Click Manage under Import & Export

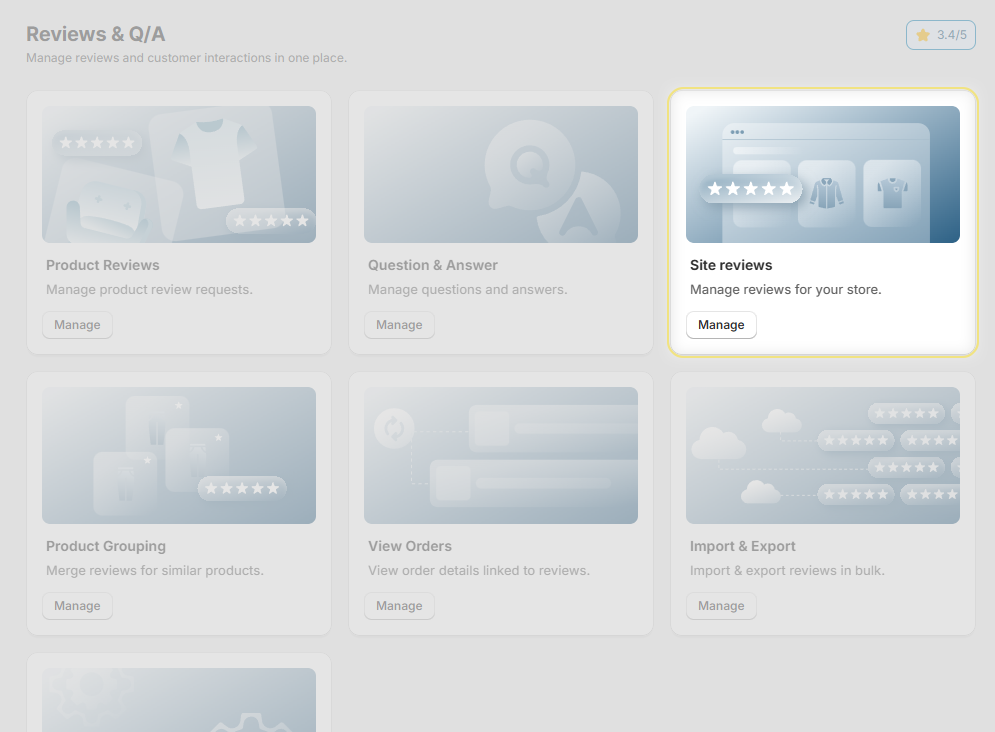coord(721,606)
